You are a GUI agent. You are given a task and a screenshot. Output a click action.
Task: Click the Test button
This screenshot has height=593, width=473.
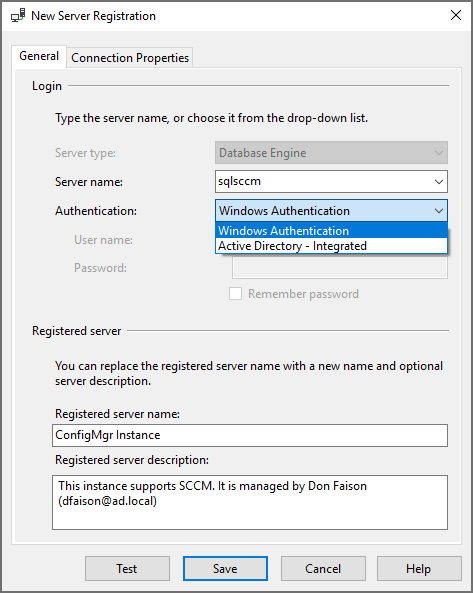[x=127, y=568]
